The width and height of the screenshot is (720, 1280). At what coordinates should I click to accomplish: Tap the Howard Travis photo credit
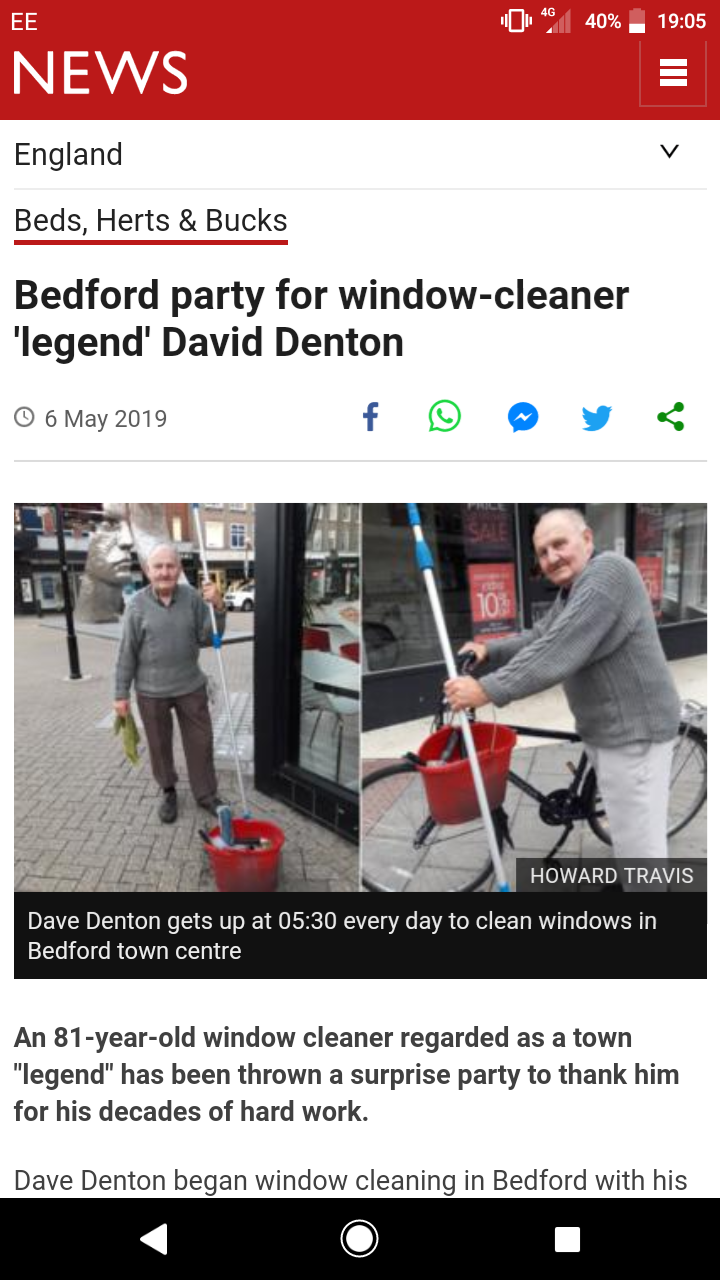(612, 875)
